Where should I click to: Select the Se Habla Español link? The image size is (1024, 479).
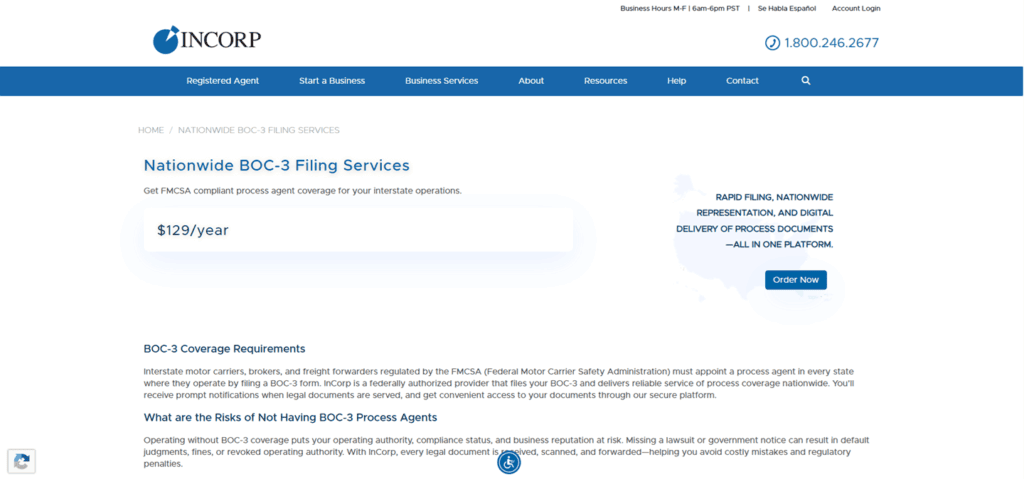[x=787, y=8]
